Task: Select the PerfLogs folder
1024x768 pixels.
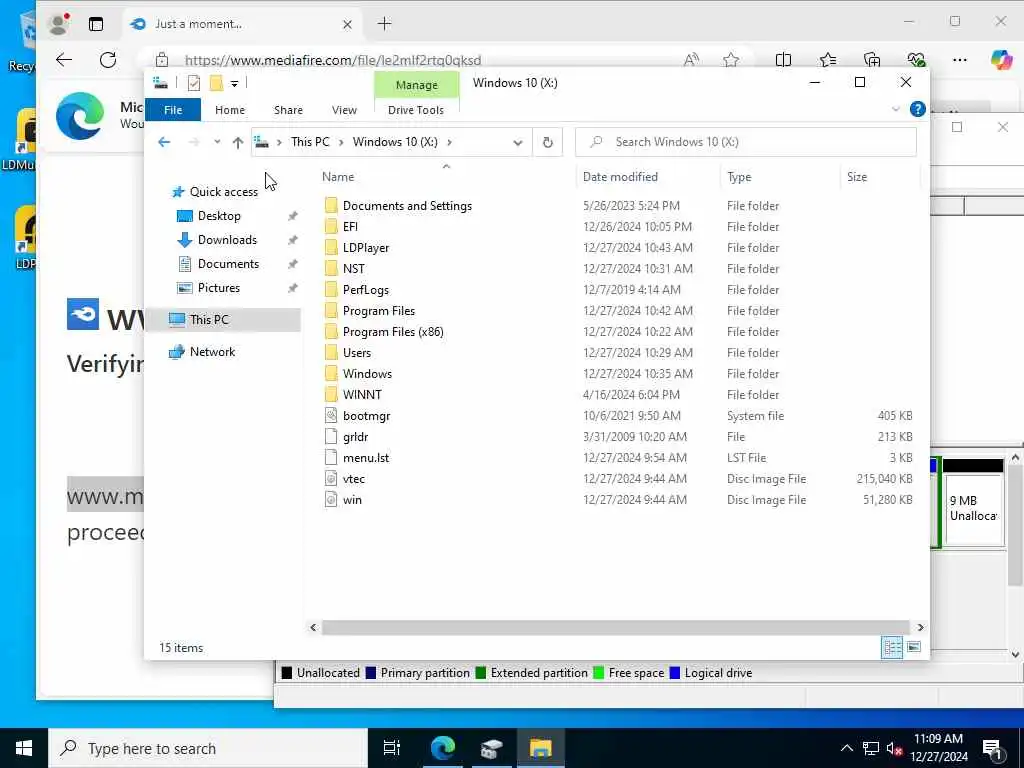Action: click(x=366, y=289)
